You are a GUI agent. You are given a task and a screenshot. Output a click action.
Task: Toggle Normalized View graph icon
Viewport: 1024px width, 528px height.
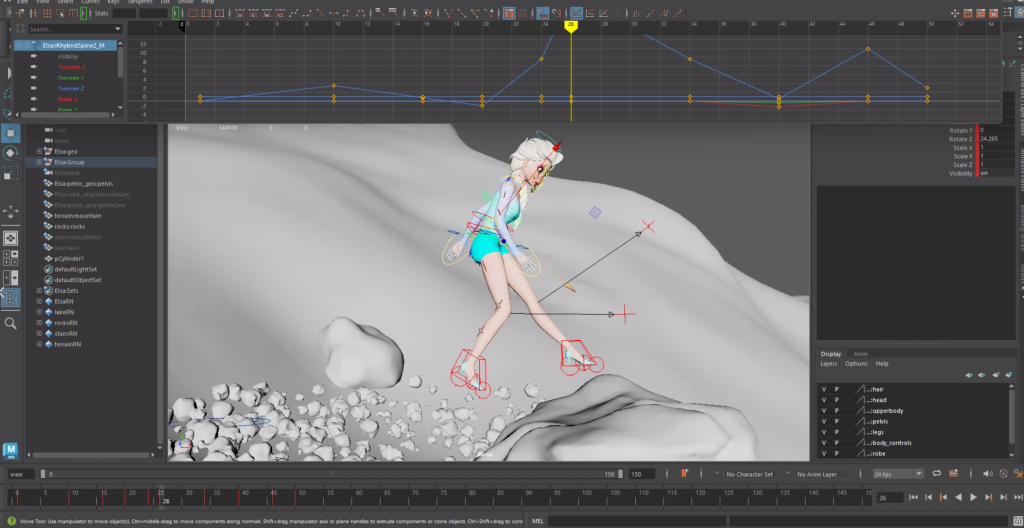[604, 12]
